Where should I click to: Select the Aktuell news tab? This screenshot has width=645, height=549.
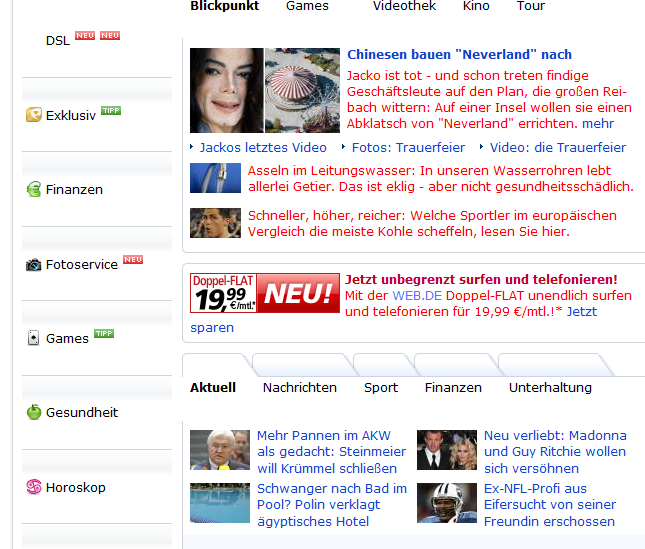coord(213,387)
